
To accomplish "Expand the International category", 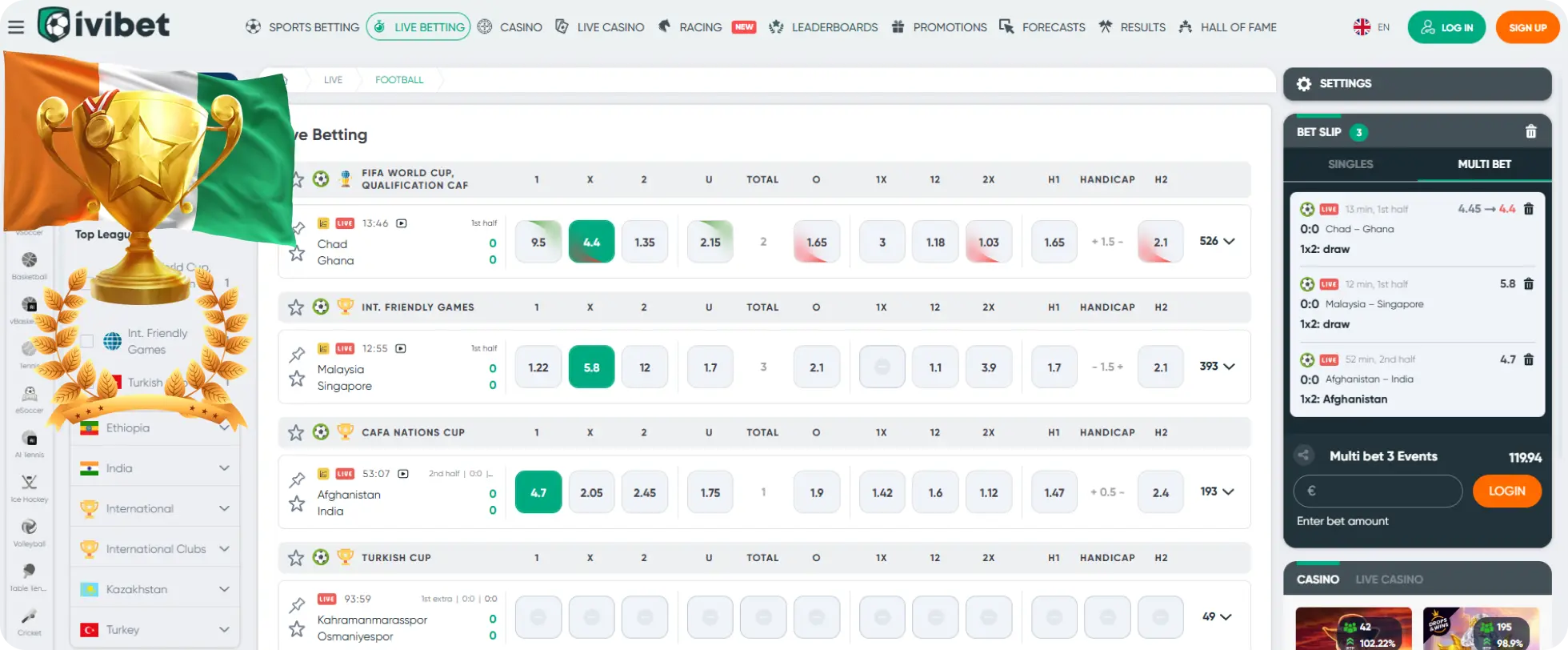I will 155,508.
